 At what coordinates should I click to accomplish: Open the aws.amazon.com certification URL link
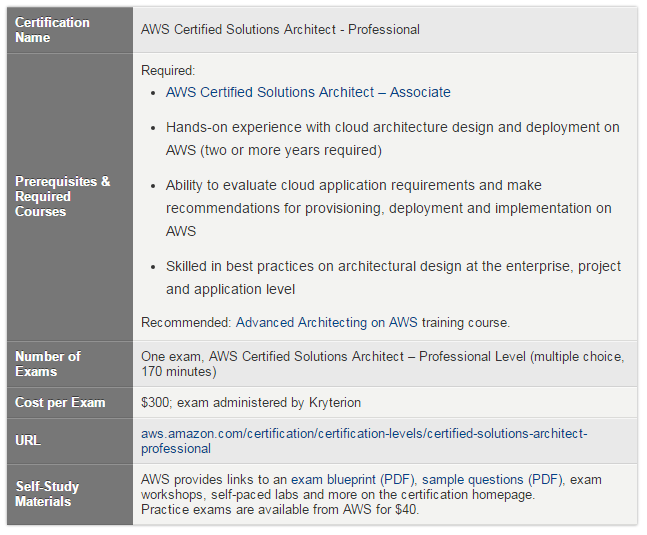tap(364, 441)
